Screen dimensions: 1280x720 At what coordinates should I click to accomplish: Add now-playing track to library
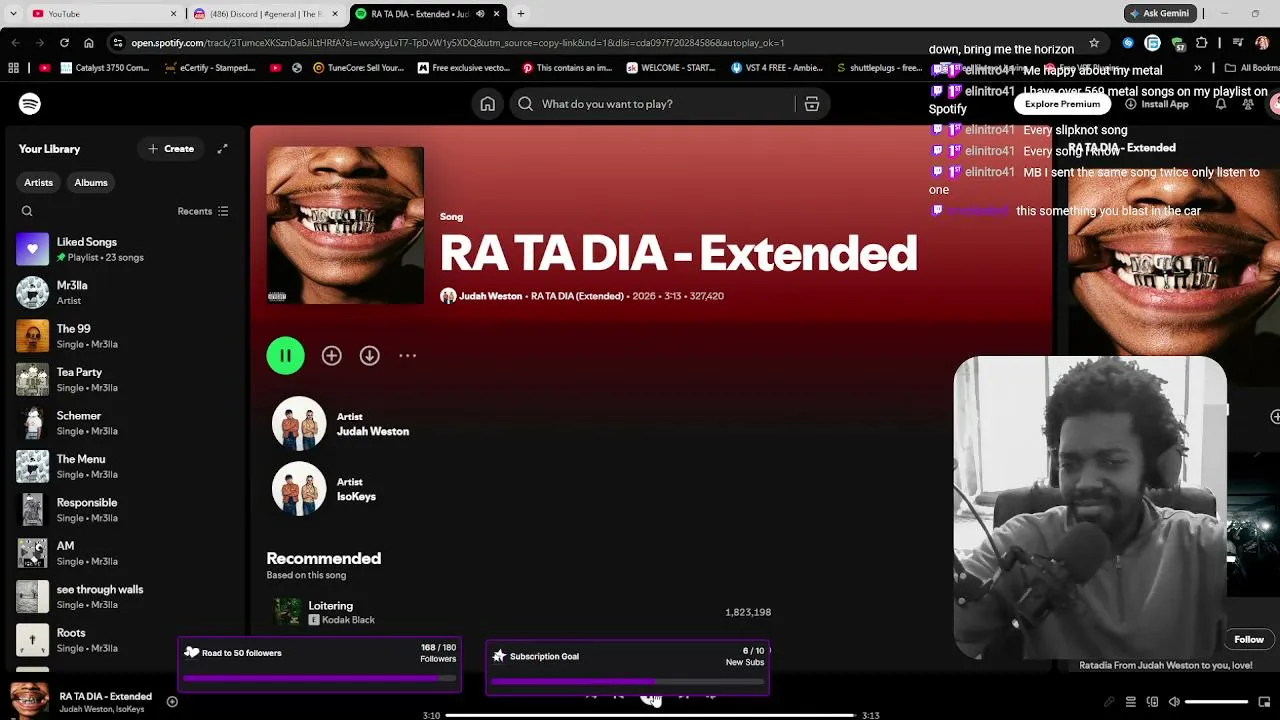[172, 701]
